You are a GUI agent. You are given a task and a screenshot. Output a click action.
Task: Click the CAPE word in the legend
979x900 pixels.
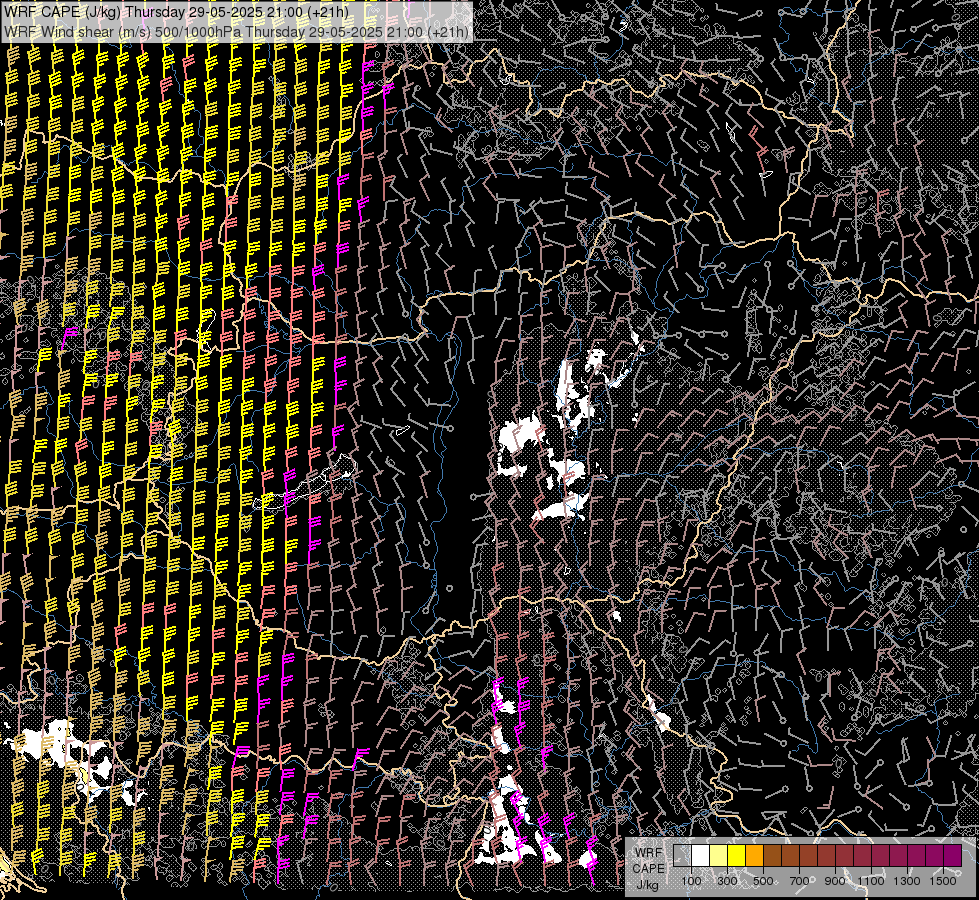pos(649,869)
